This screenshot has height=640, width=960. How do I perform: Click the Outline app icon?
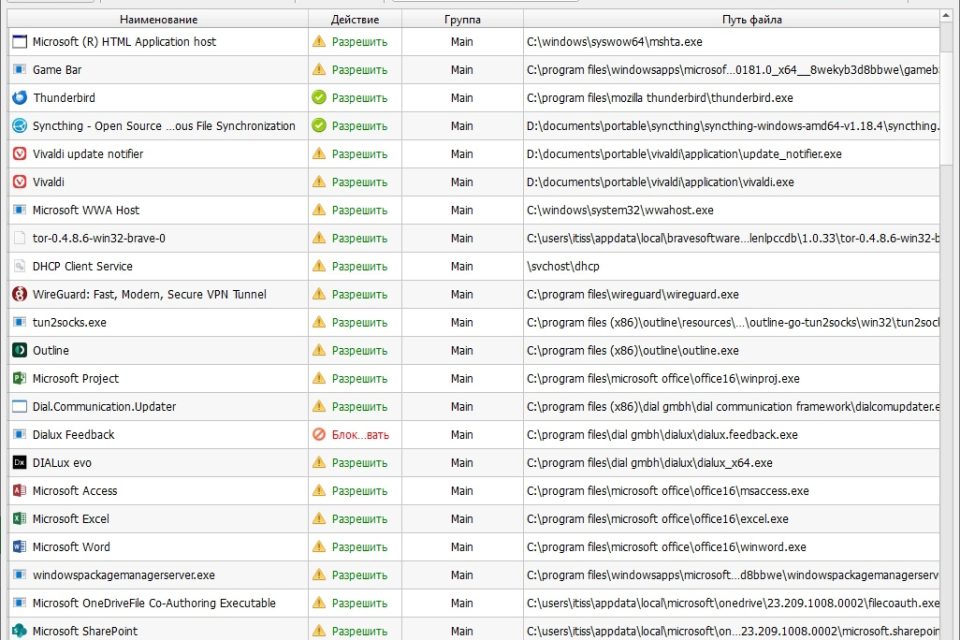tap(20, 350)
